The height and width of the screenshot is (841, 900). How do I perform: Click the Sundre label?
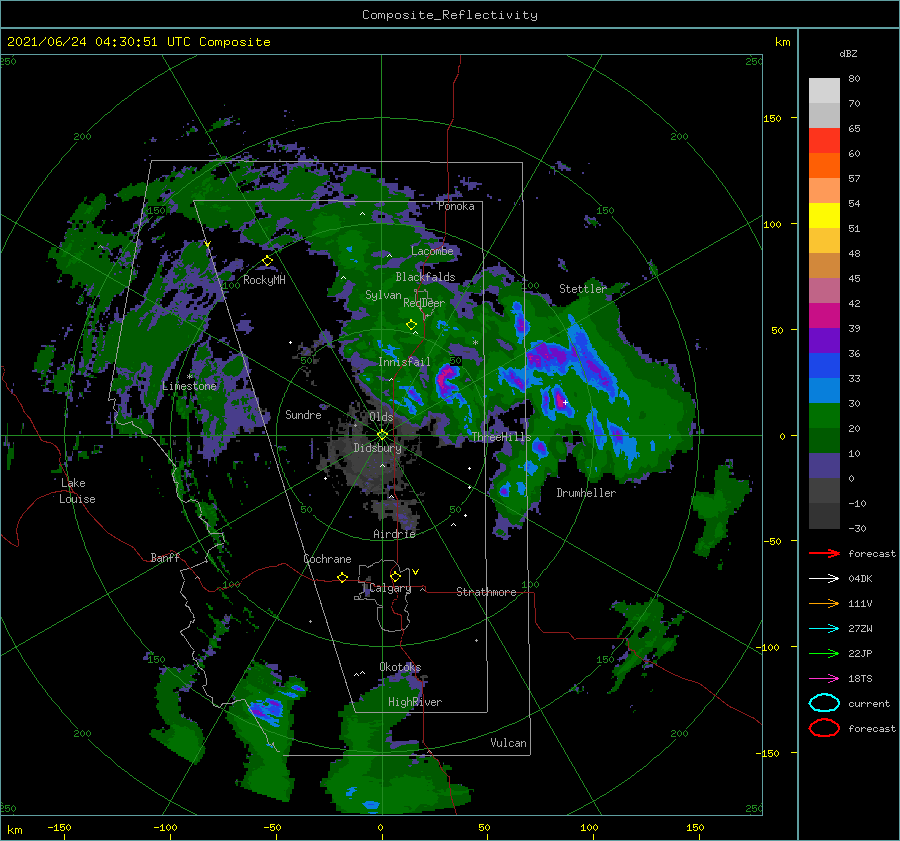(303, 414)
